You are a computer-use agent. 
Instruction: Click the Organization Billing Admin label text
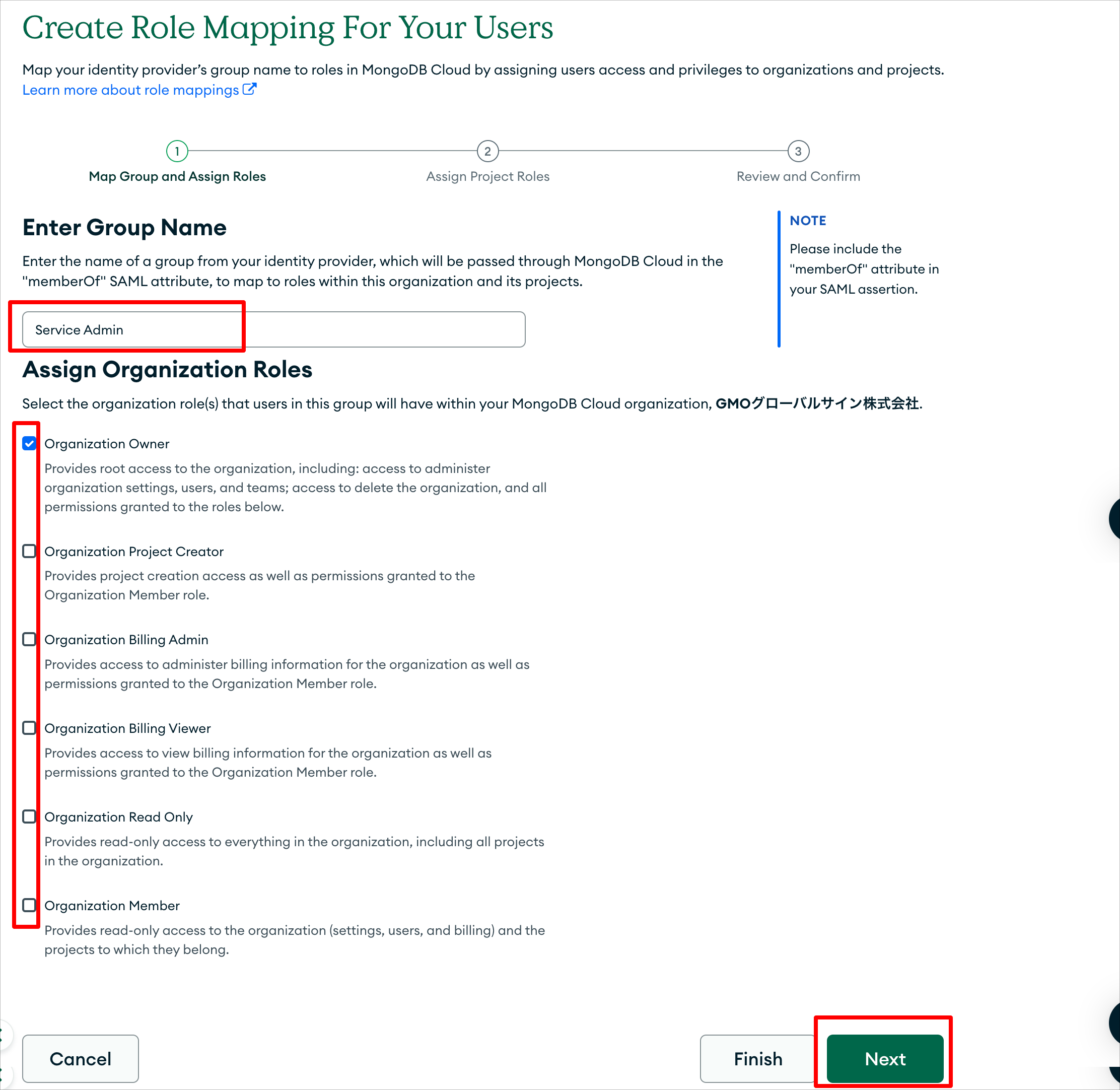point(126,640)
